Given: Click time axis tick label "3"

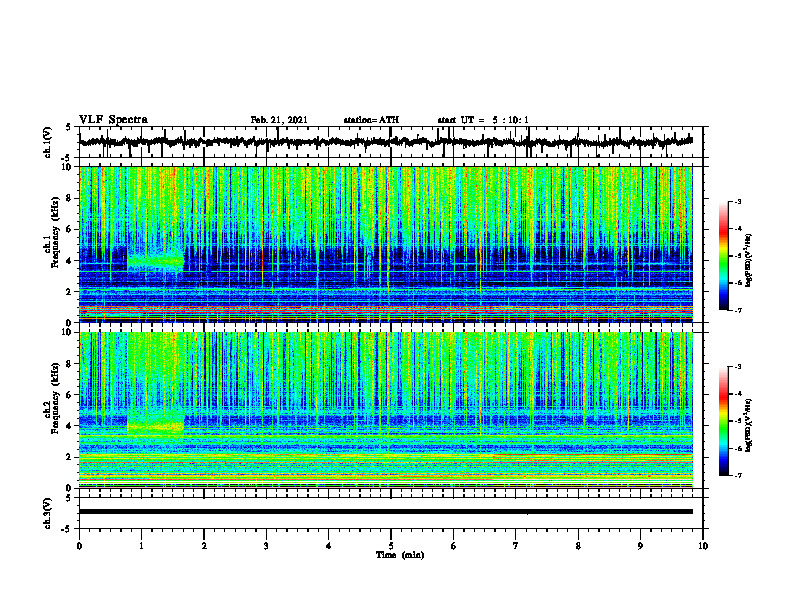Looking at the screenshot, I should coord(266,546).
